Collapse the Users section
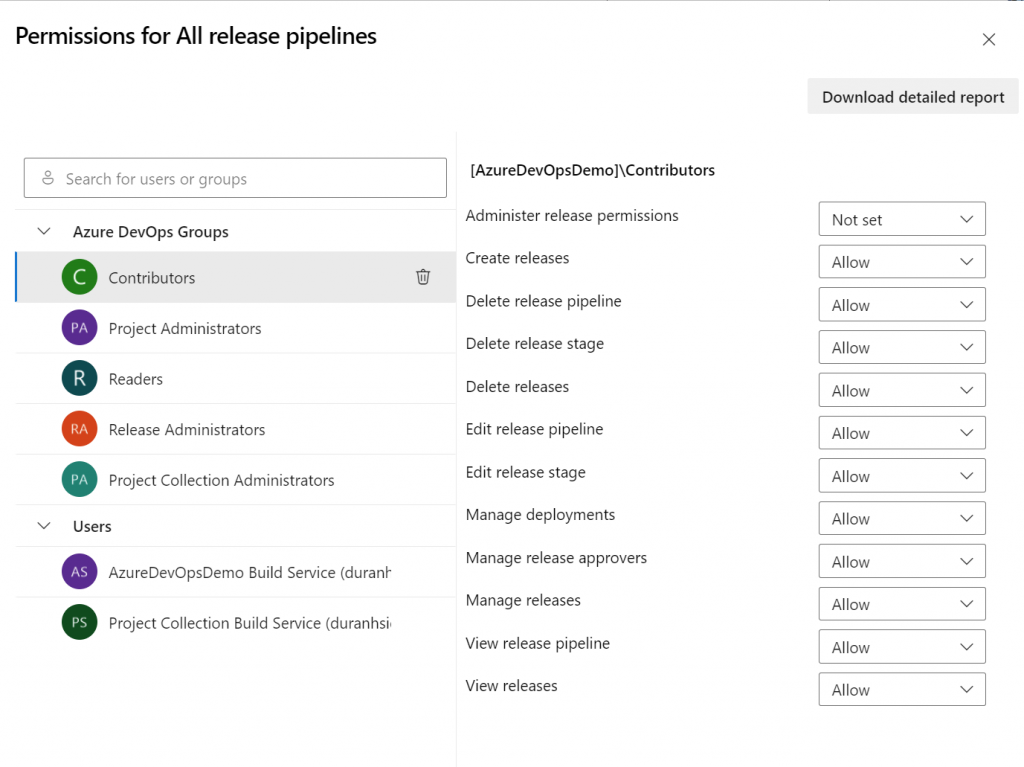Screen dimensions: 1024x767 point(44,525)
